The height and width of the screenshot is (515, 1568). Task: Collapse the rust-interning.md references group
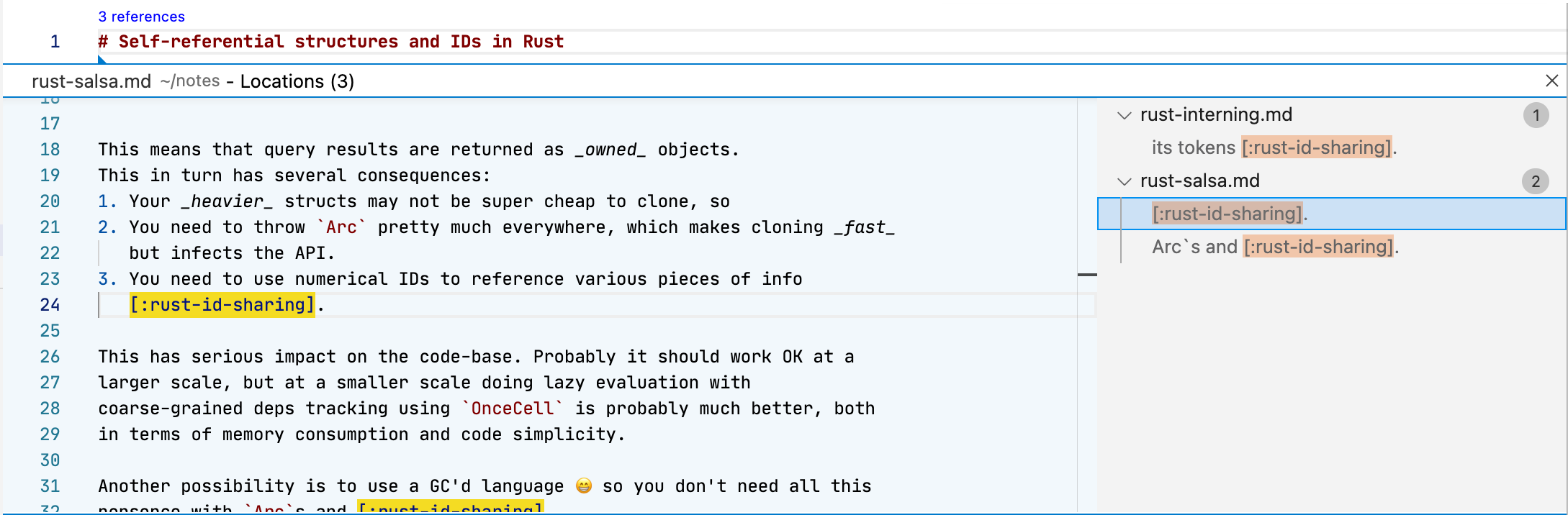[x=1124, y=115]
